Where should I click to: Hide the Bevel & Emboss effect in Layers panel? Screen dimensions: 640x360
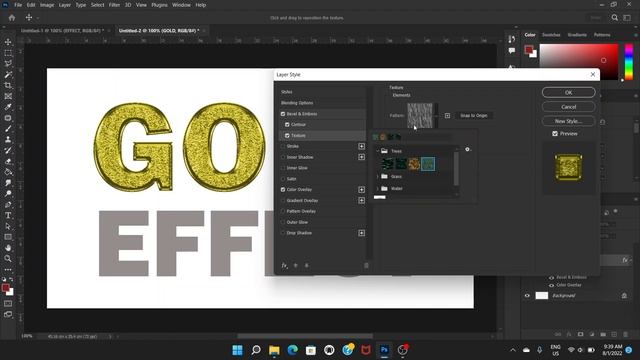click(551, 278)
